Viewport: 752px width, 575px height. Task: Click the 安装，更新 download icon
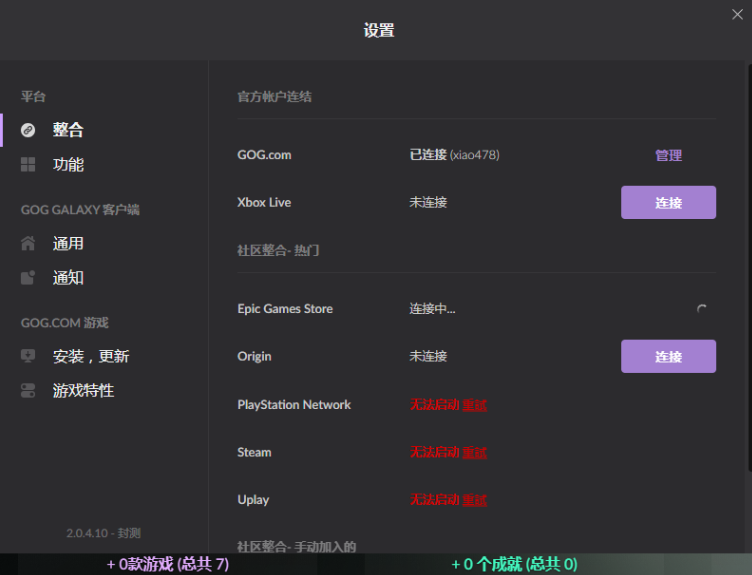[x=28, y=356]
